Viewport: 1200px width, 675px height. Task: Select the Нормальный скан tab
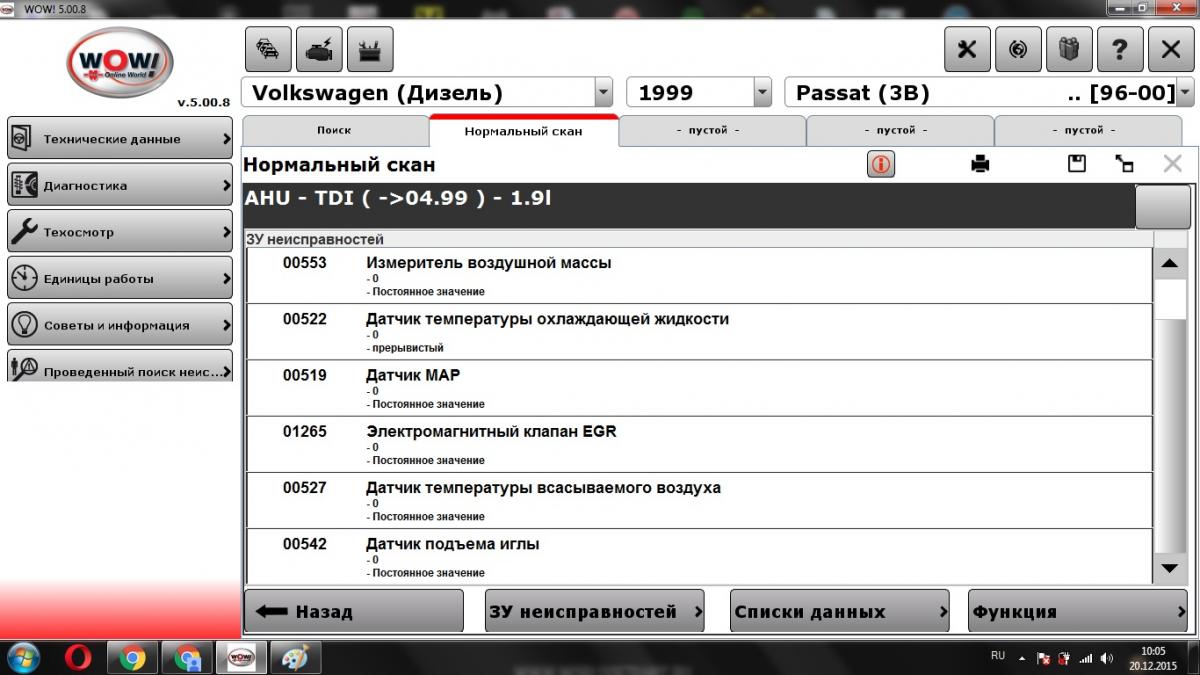(x=523, y=131)
